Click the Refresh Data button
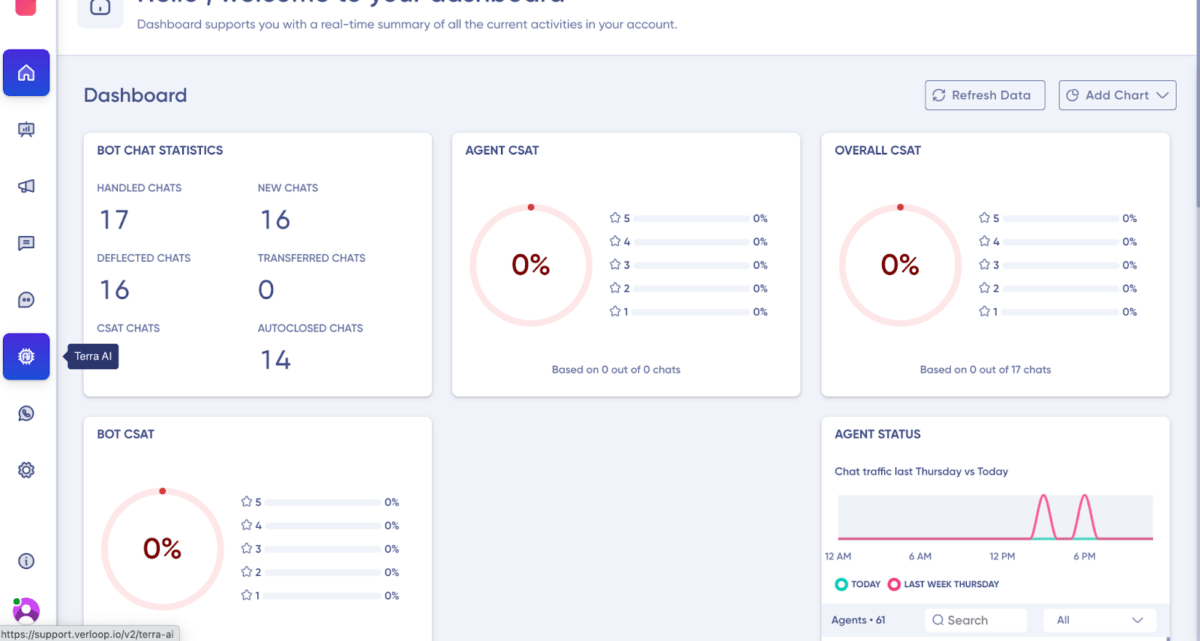Screen dimensions: 1200x641 (984, 95)
